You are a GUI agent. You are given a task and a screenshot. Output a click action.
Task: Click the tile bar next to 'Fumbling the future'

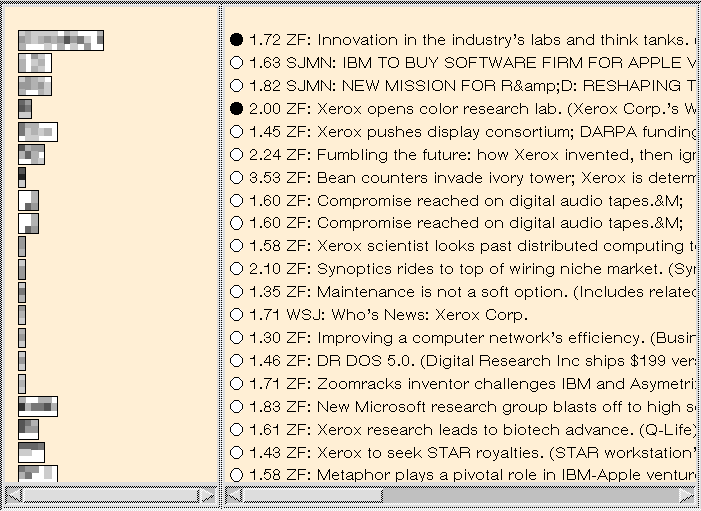31,154
